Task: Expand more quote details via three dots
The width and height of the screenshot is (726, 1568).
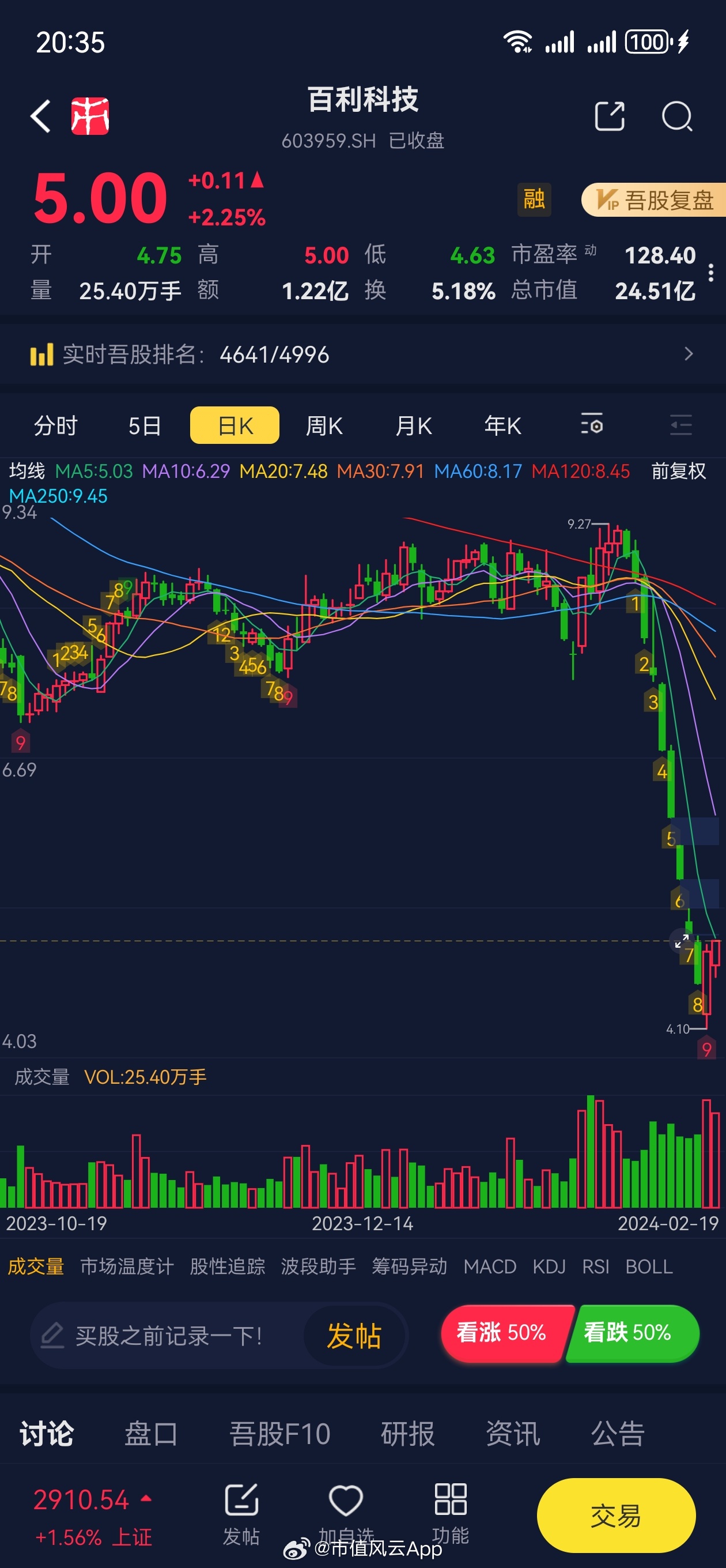Action: pyautogui.click(x=710, y=272)
